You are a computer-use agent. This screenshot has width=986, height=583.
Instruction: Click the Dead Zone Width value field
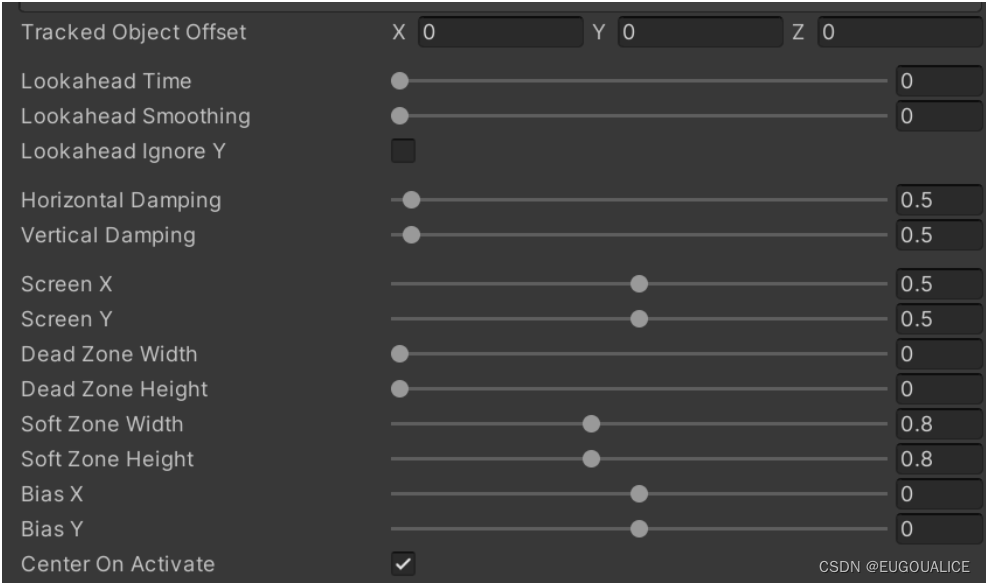(938, 354)
